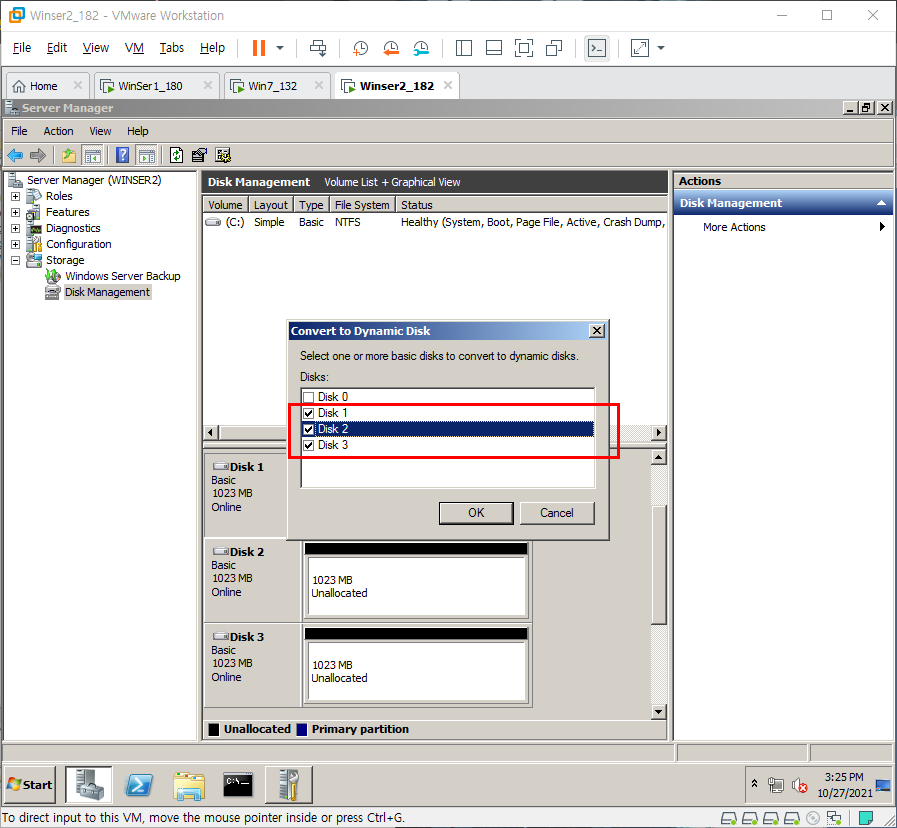Confirm the conversion with OK
897x828 pixels.
click(x=476, y=513)
